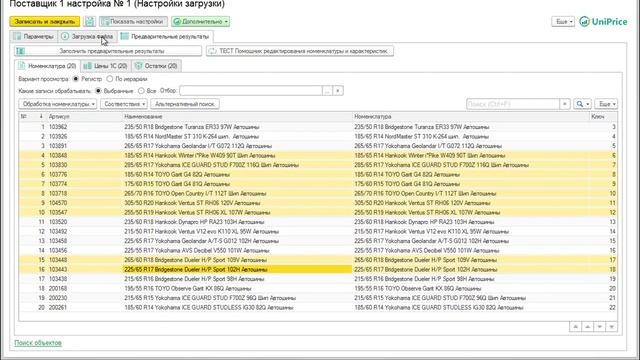Select article 103448 cell
The height and width of the screenshot is (360, 640).
[84, 260]
